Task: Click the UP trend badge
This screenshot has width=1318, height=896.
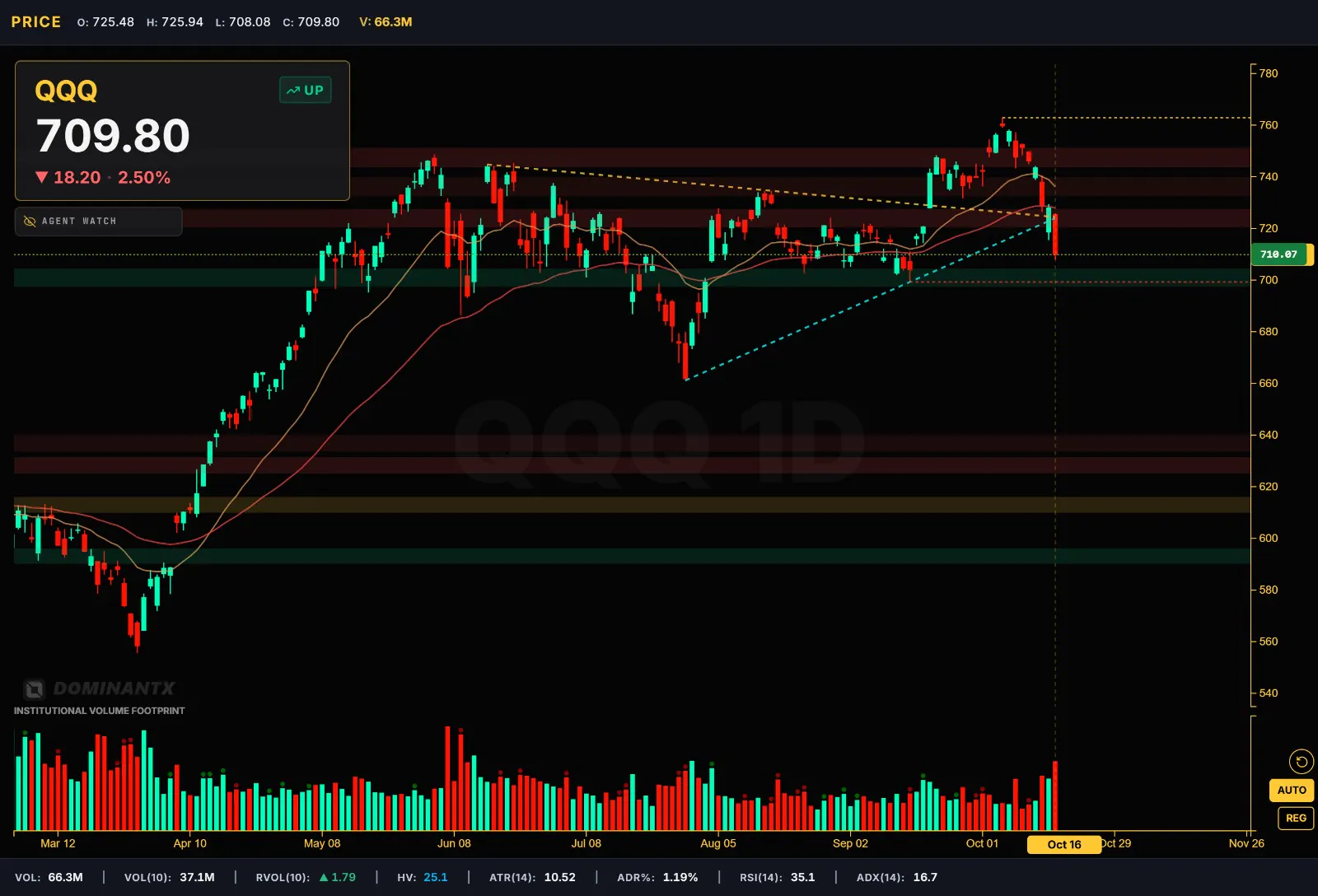Action: click(x=306, y=91)
